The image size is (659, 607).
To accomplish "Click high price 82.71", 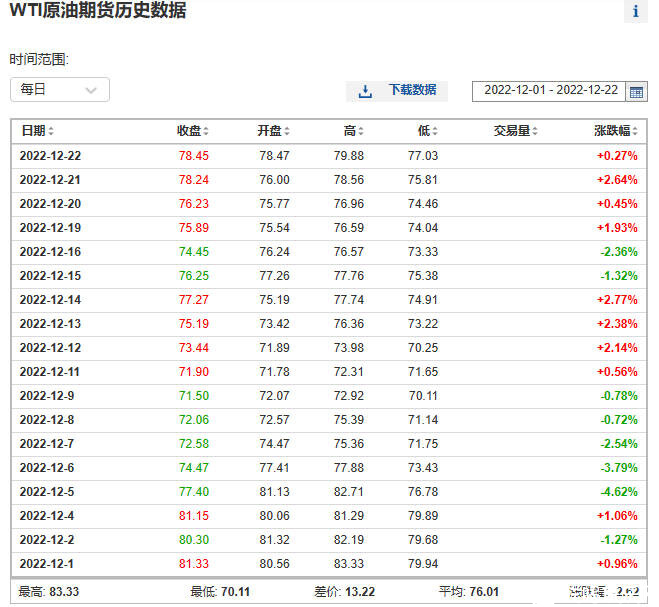I will (349, 491).
